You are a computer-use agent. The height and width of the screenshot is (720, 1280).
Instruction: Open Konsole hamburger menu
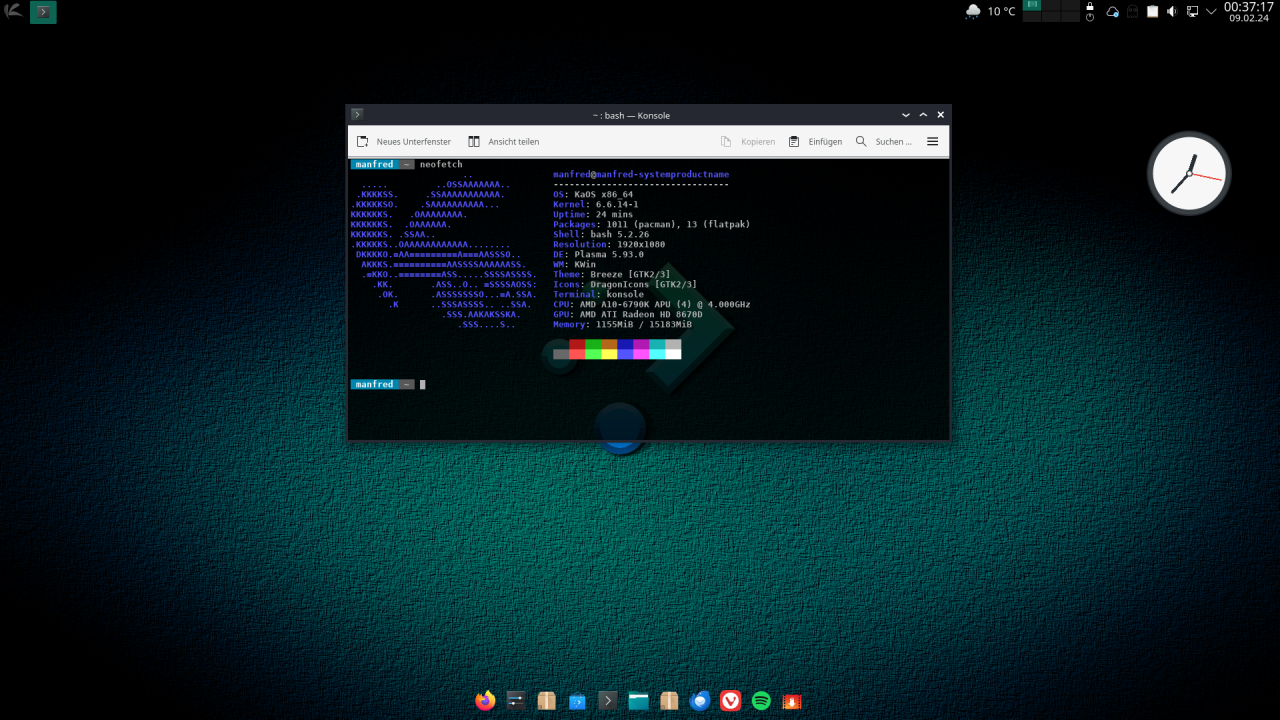(x=932, y=142)
